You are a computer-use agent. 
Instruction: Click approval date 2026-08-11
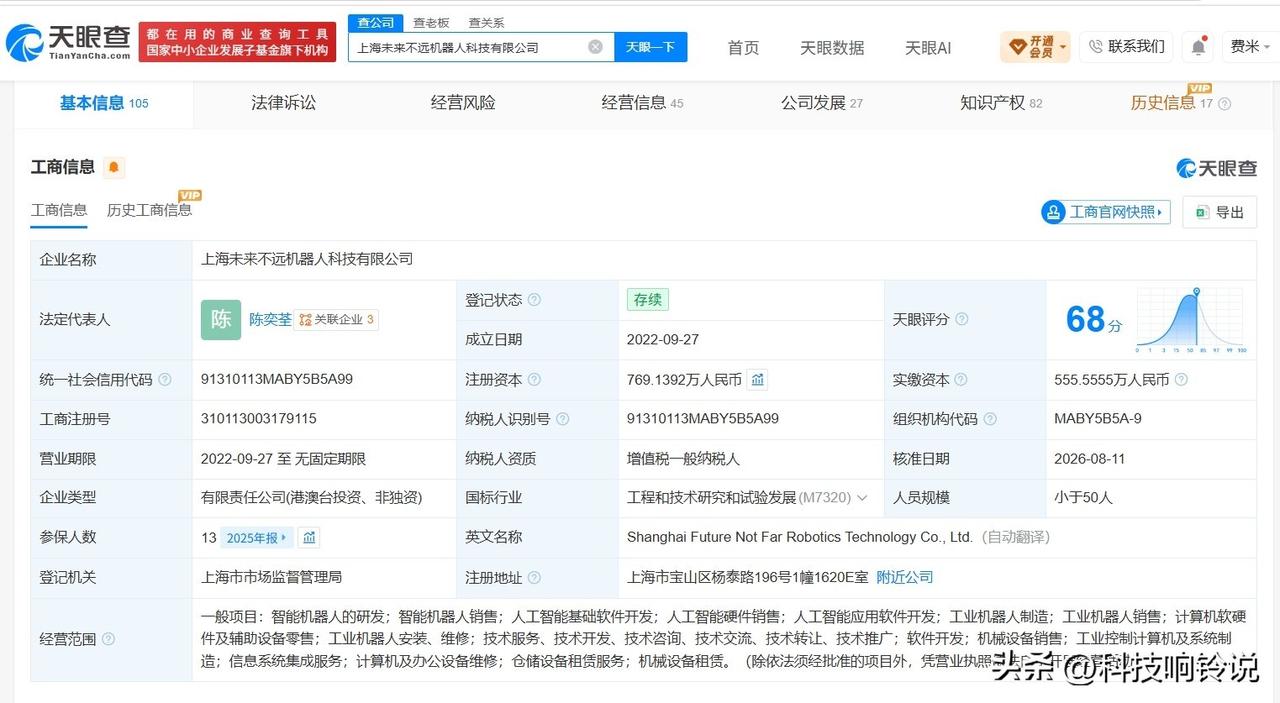click(x=1090, y=459)
